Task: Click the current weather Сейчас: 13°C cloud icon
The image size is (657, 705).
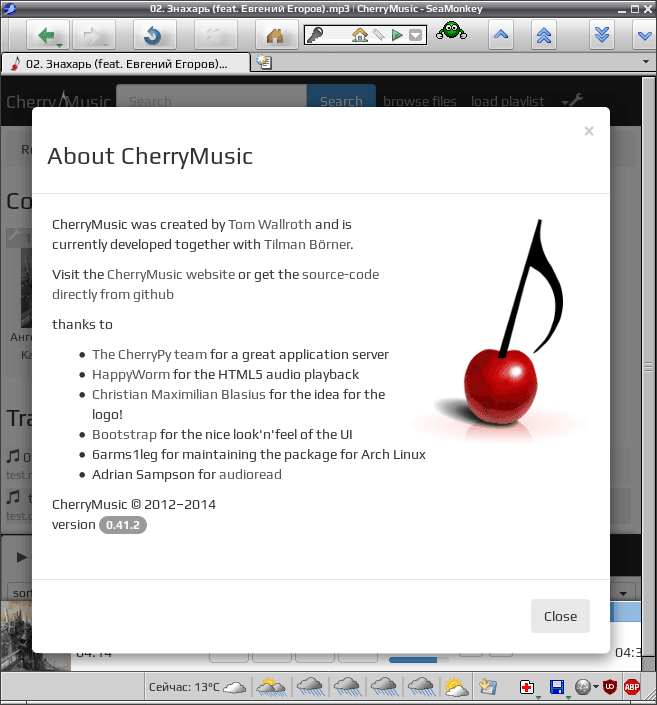Action: 235,687
